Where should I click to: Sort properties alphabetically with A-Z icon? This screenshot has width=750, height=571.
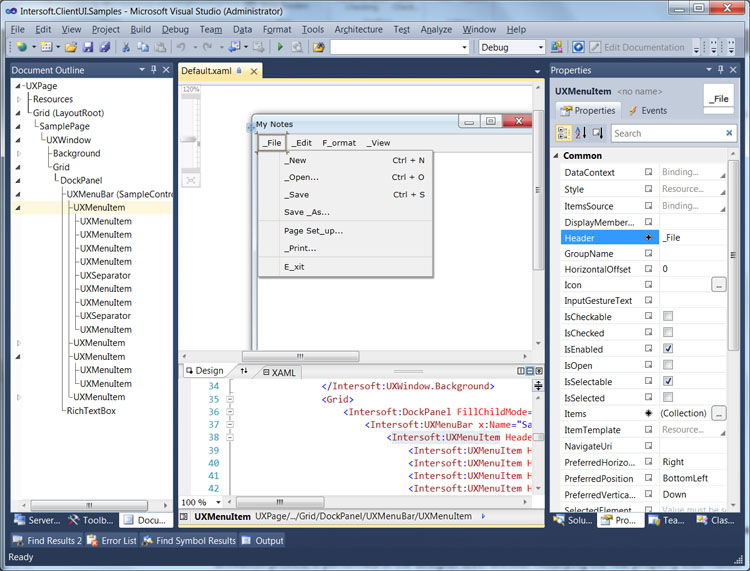(581, 133)
